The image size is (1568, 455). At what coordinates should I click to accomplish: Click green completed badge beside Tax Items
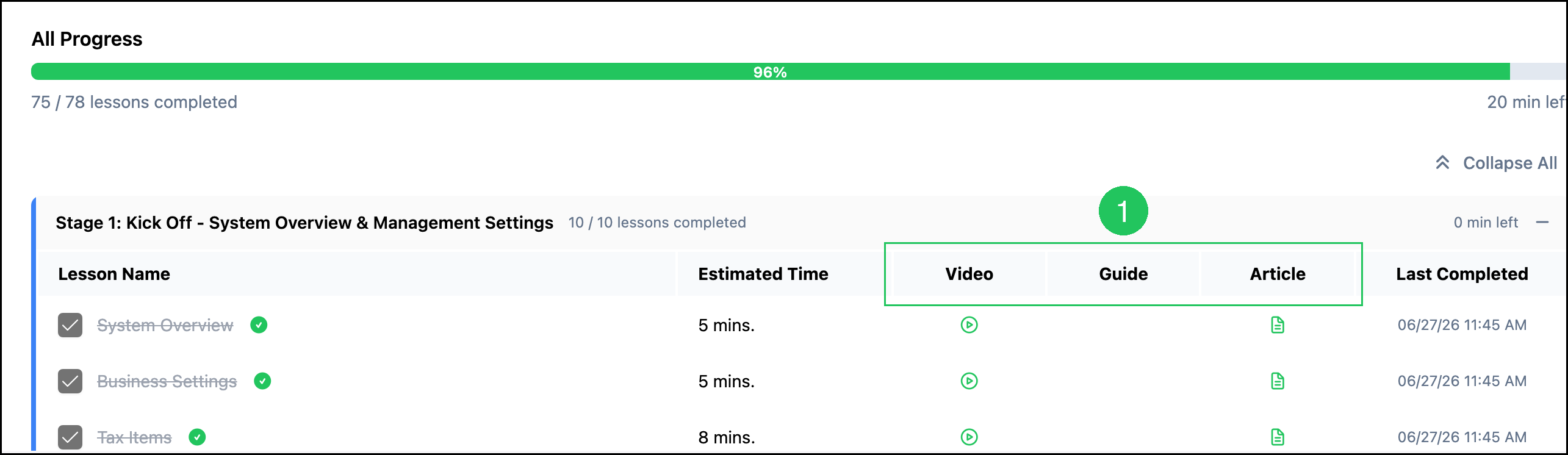click(x=197, y=437)
